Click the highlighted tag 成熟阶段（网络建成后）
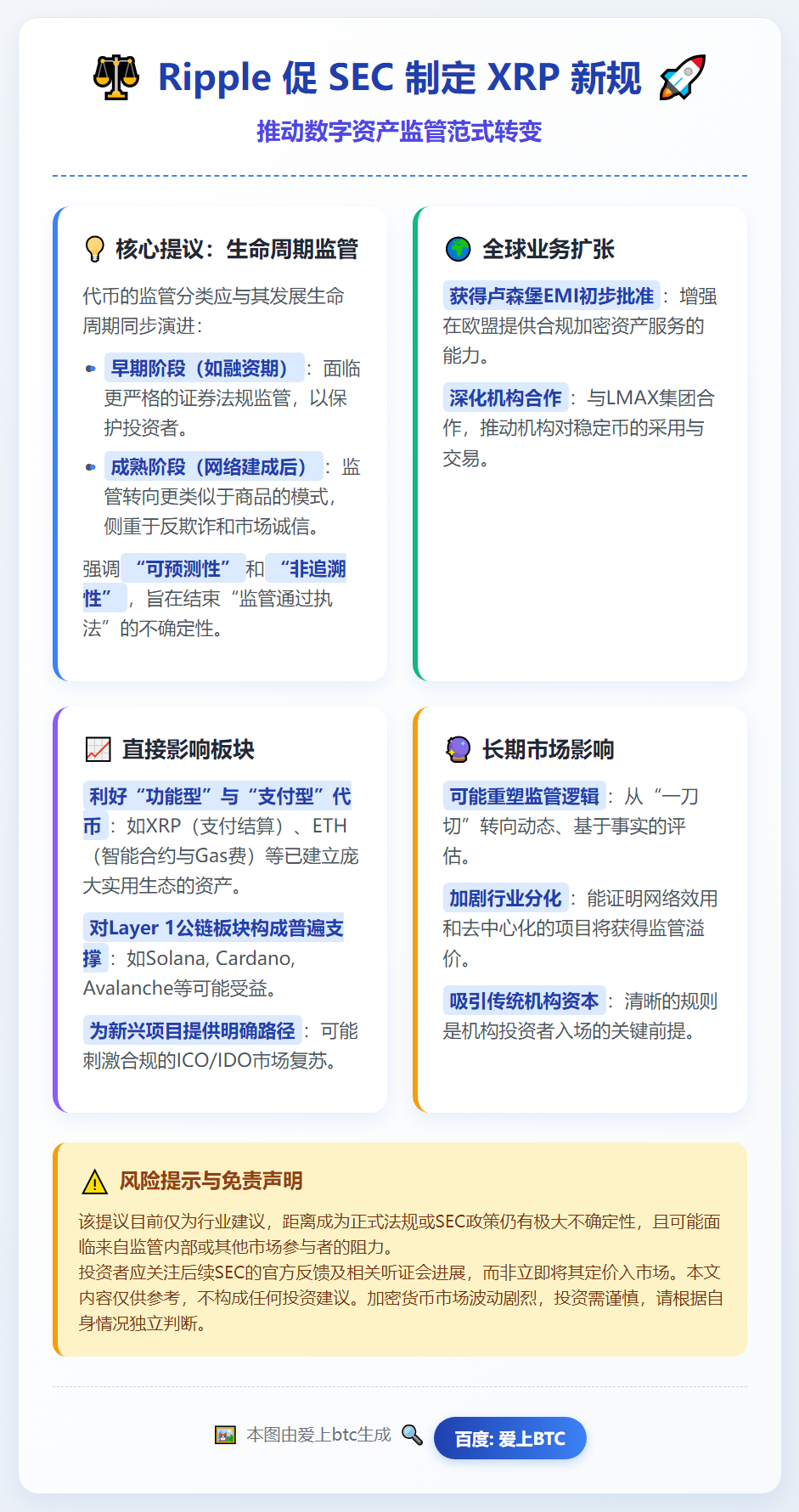Image resolution: width=799 pixels, height=1512 pixels. (x=213, y=466)
